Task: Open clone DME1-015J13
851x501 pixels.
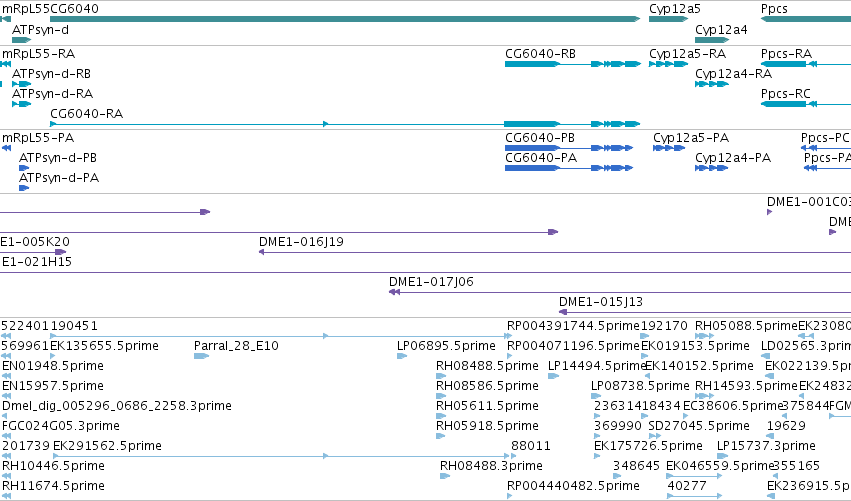Action: (x=705, y=313)
